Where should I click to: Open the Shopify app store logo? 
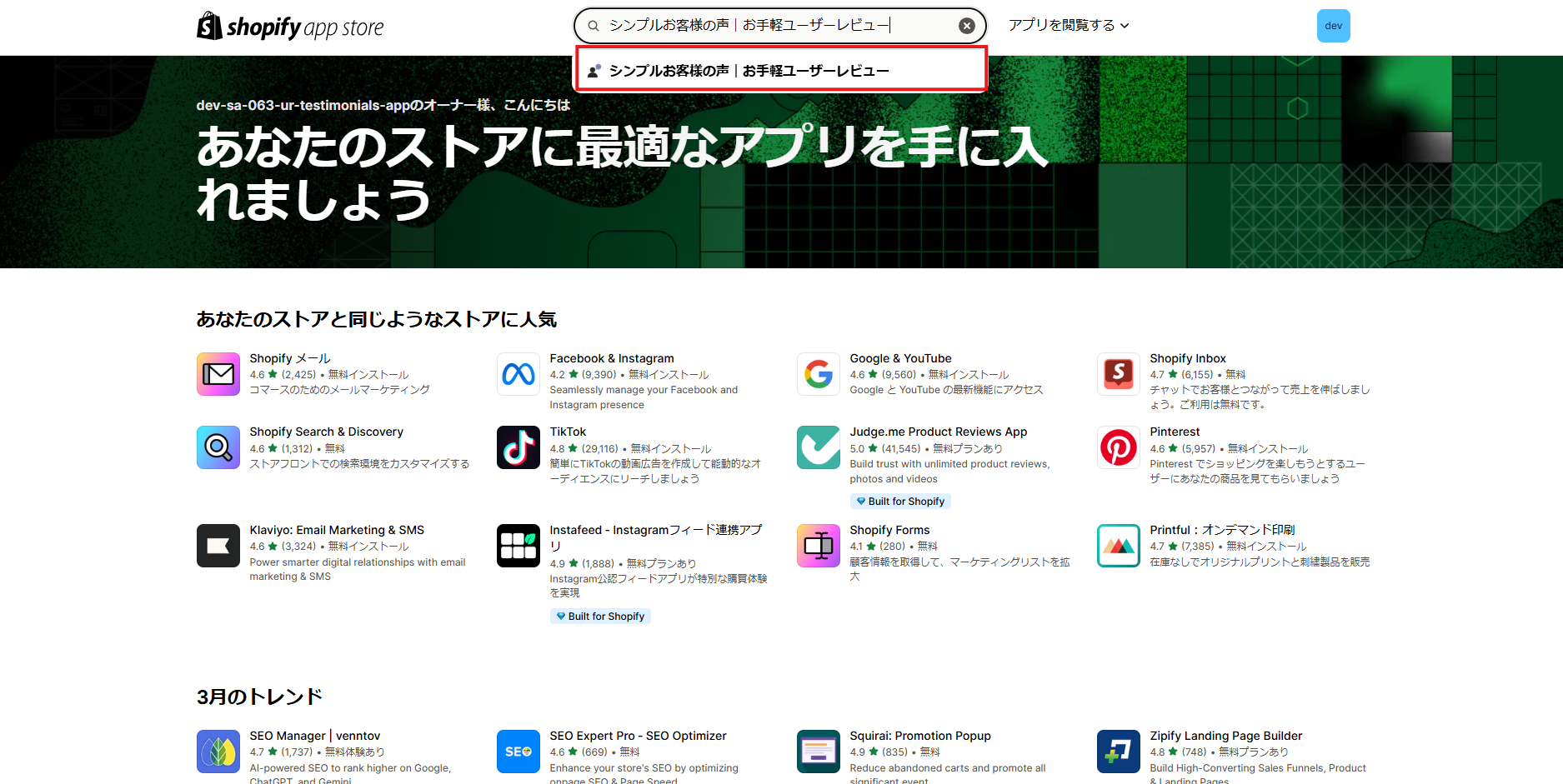[x=290, y=27]
